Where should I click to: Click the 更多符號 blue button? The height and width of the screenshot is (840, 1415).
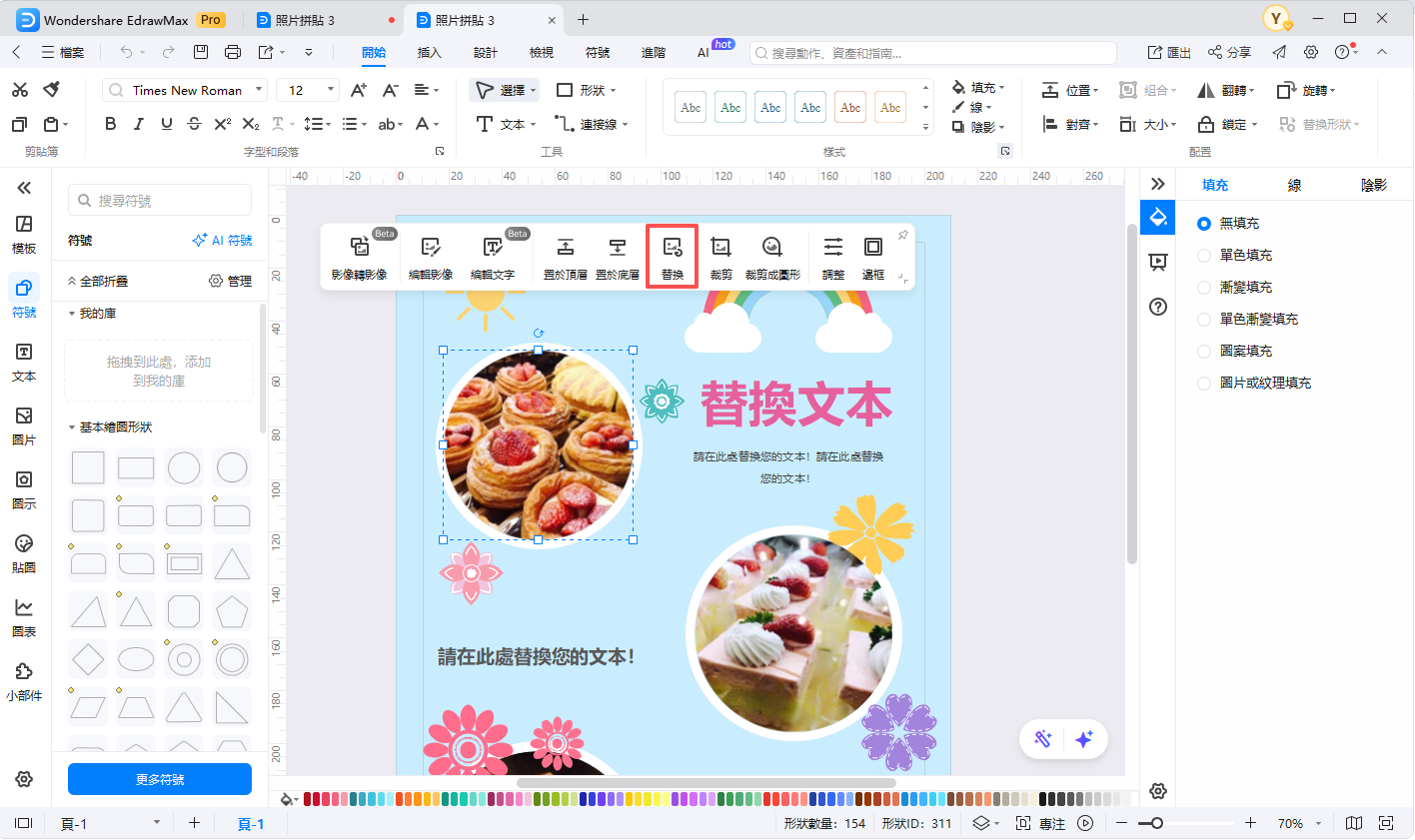(x=159, y=779)
